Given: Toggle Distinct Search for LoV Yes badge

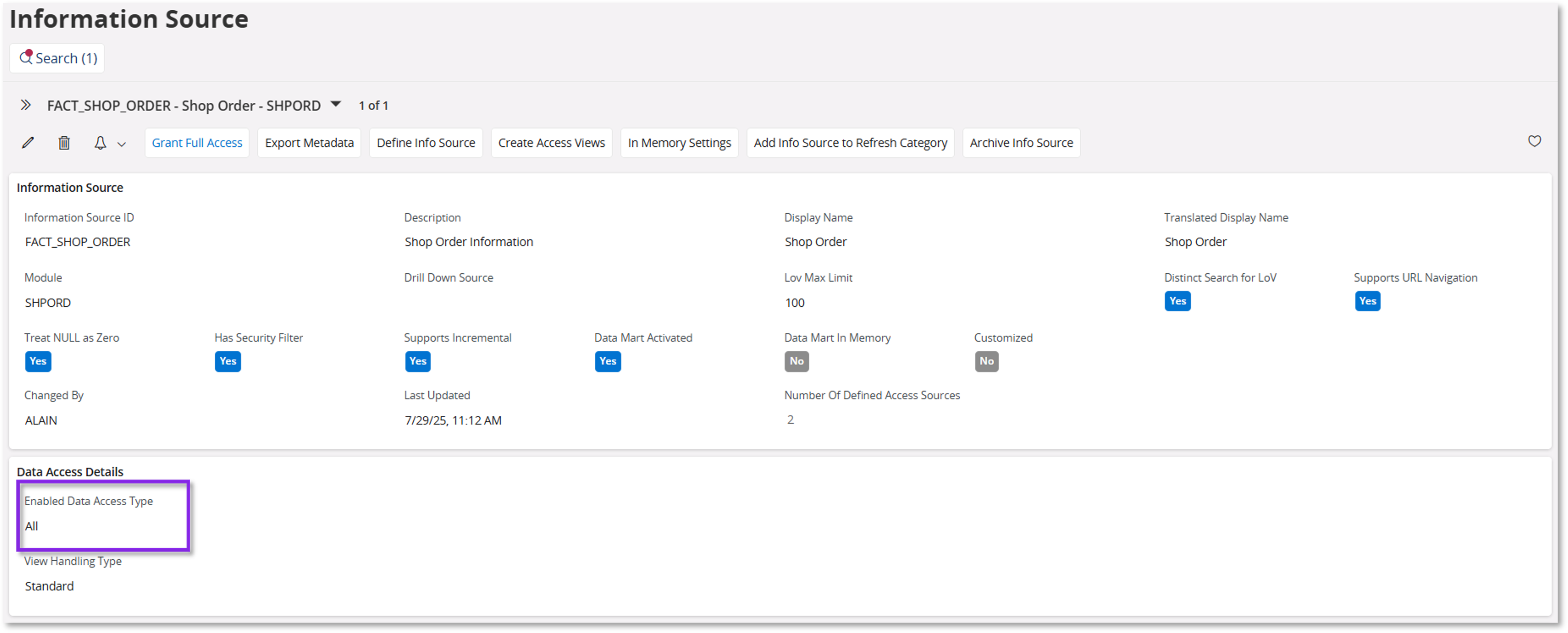Looking at the screenshot, I should [1178, 301].
